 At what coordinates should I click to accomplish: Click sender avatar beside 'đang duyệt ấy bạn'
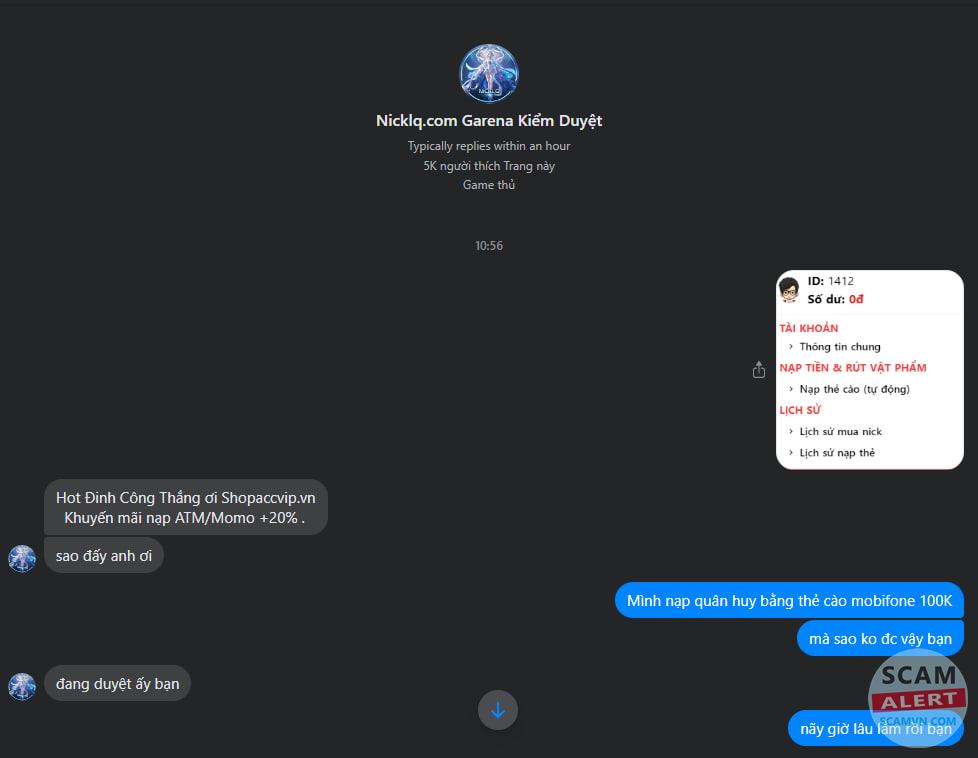click(x=22, y=686)
